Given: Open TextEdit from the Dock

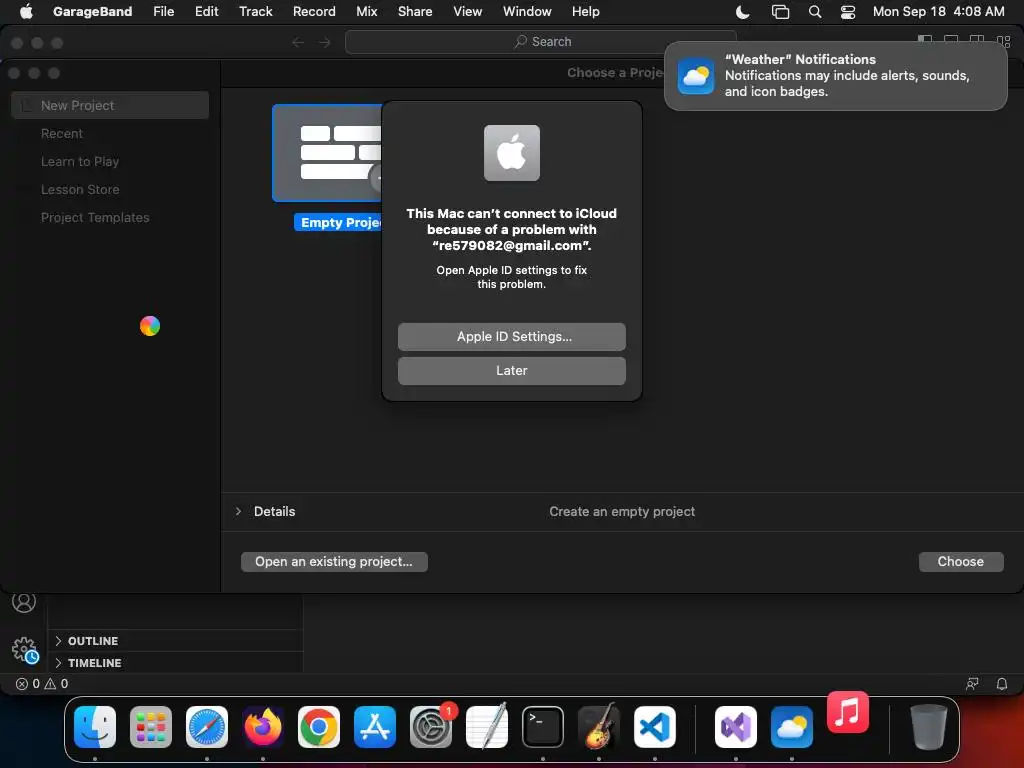Looking at the screenshot, I should (x=487, y=726).
